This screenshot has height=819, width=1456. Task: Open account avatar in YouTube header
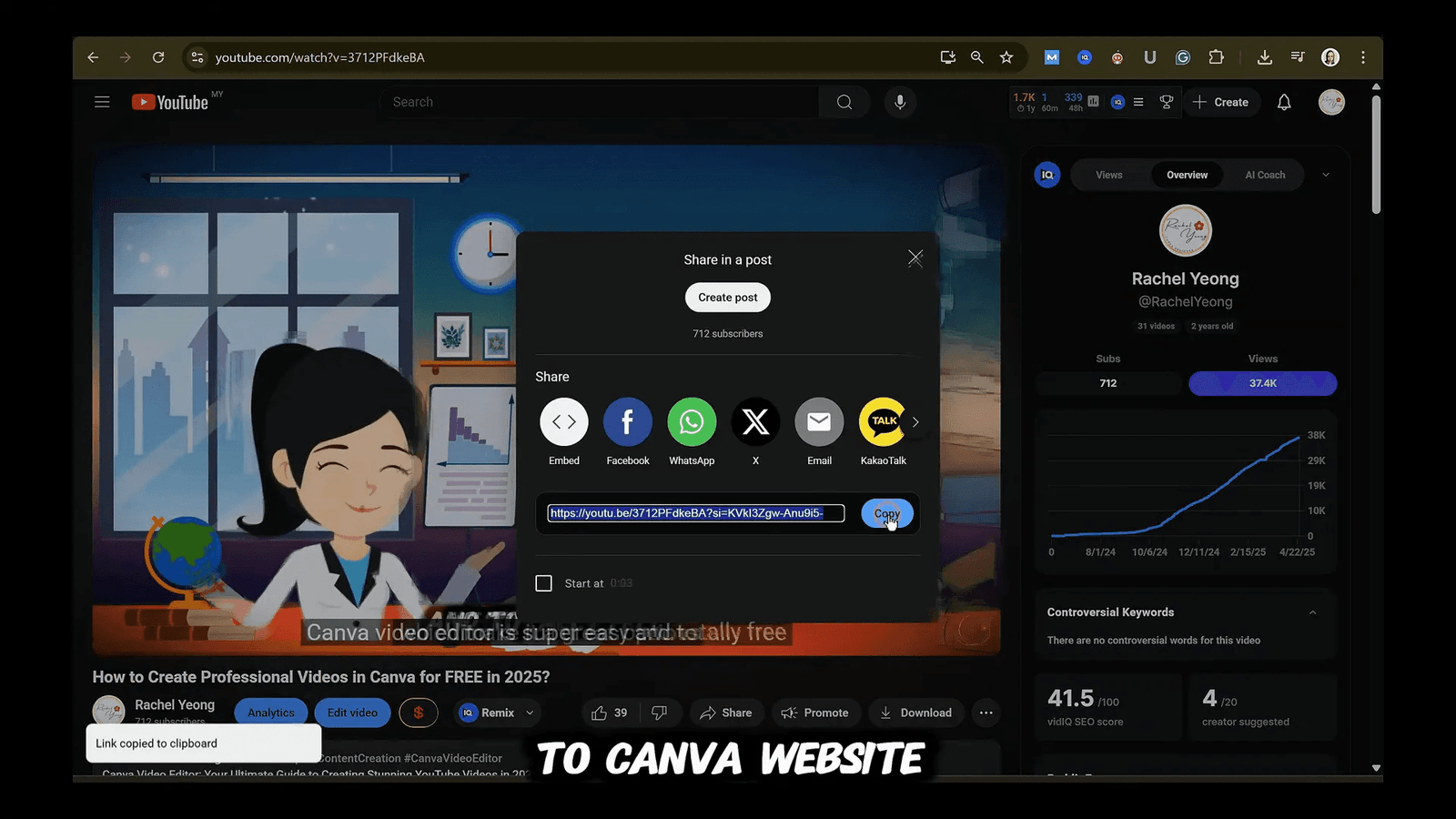tap(1332, 102)
